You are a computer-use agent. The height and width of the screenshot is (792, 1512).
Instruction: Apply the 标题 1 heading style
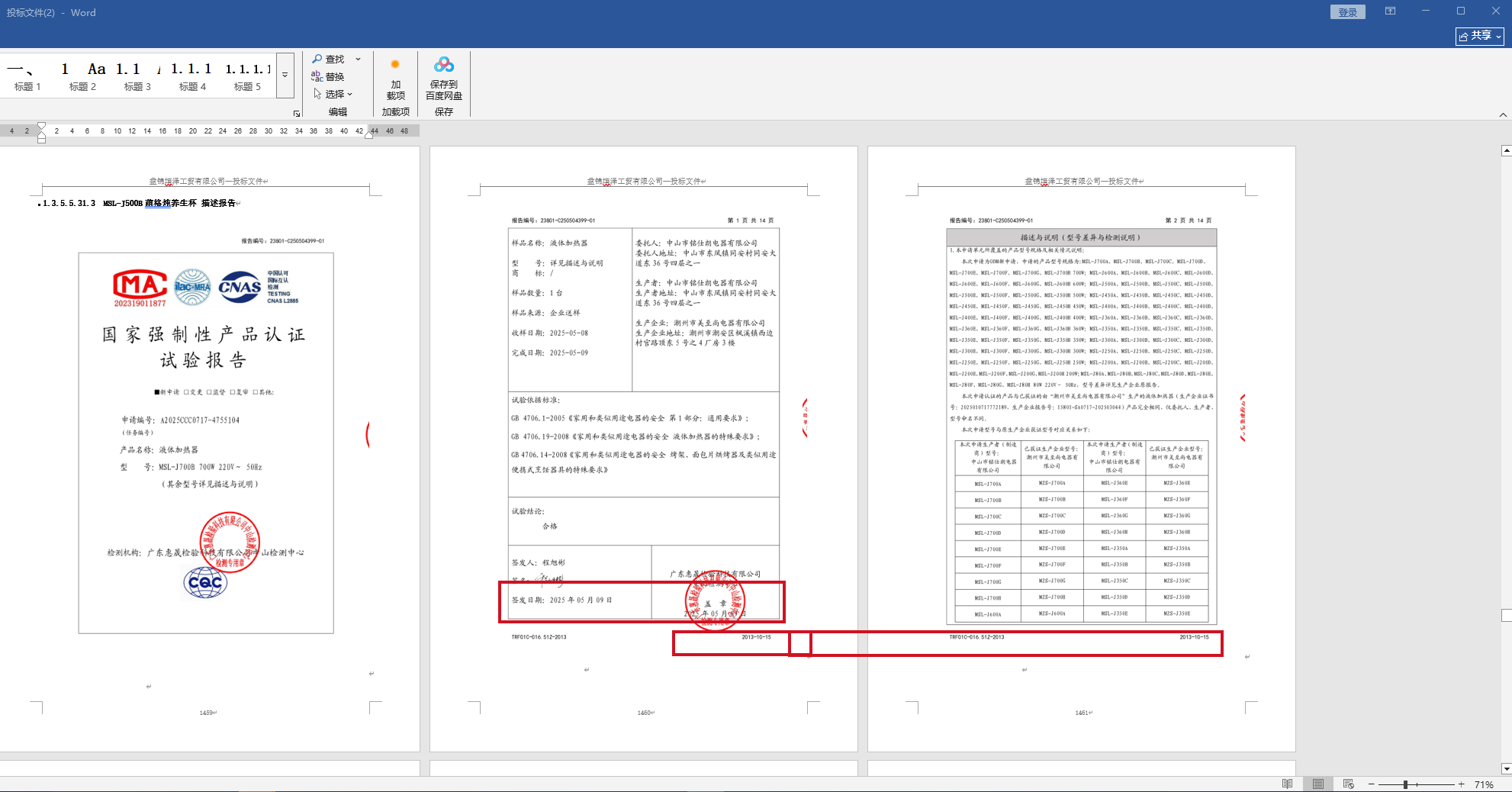pyautogui.click(x=27, y=76)
